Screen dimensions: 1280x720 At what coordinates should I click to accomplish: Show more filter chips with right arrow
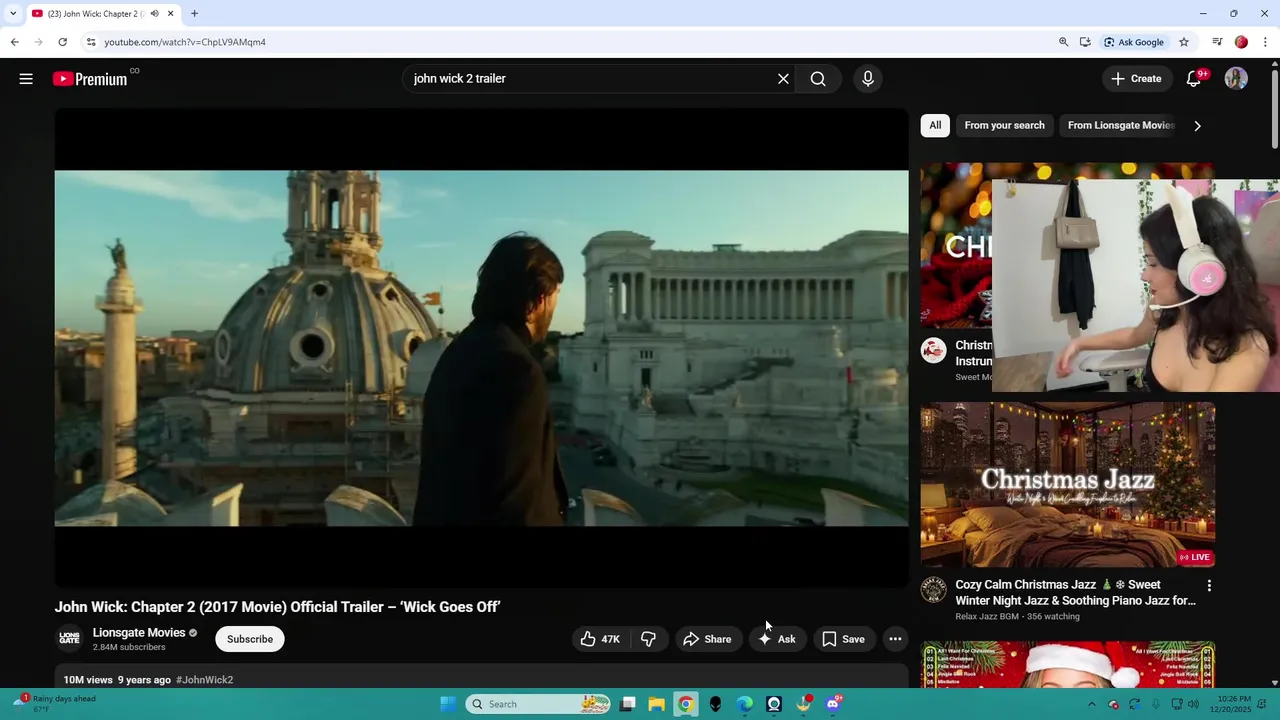[x=1197, y=126]
